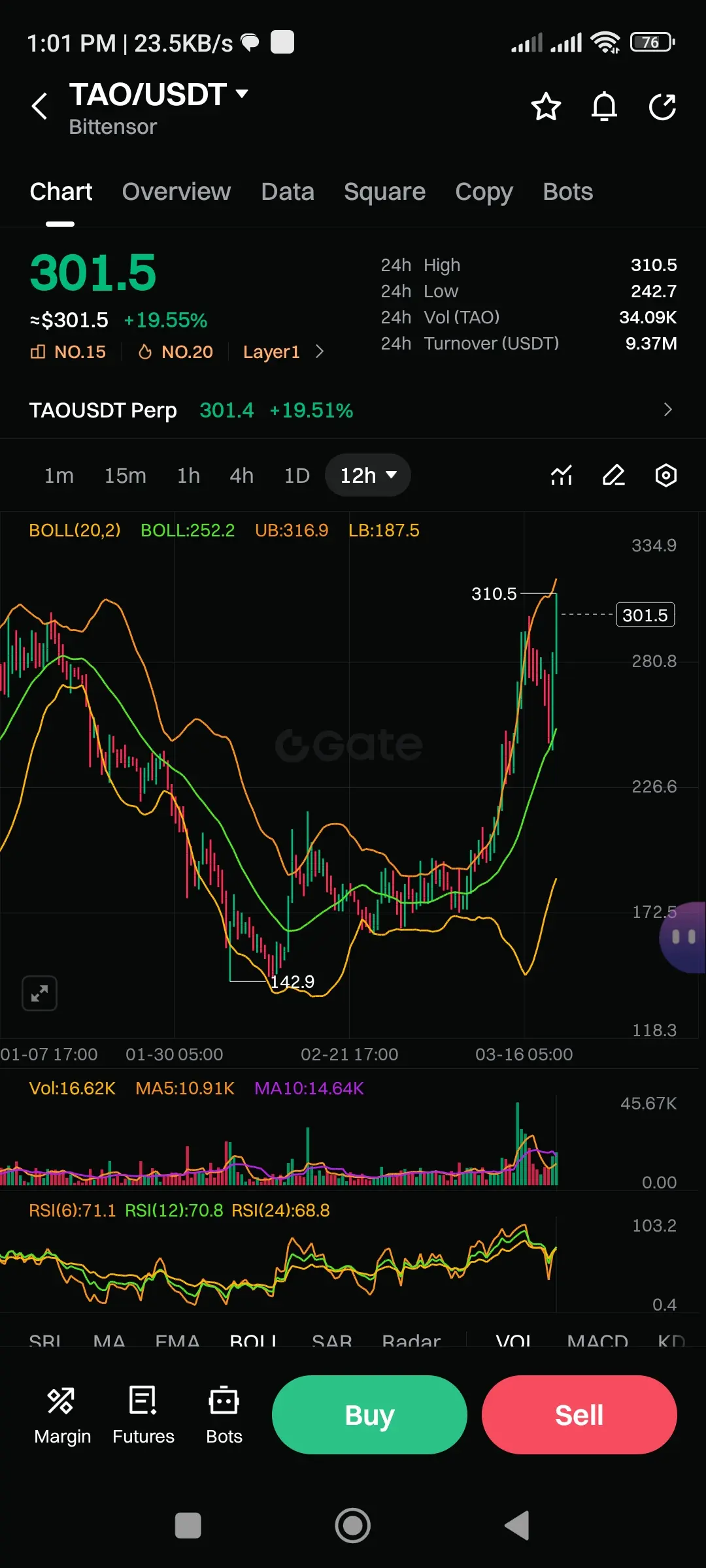
Task: Open the Square tab
Action: pyautogui.click(x=384, y=191)
